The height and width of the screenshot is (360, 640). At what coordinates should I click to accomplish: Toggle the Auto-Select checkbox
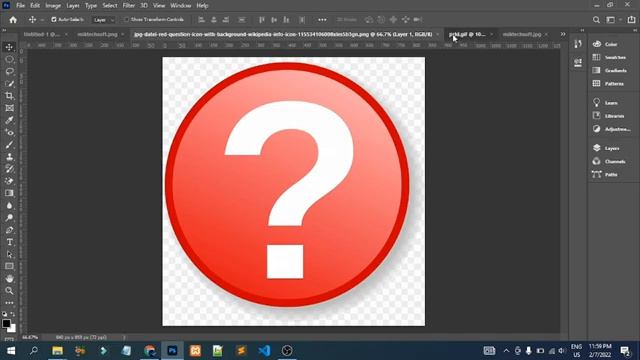point(53,20)
